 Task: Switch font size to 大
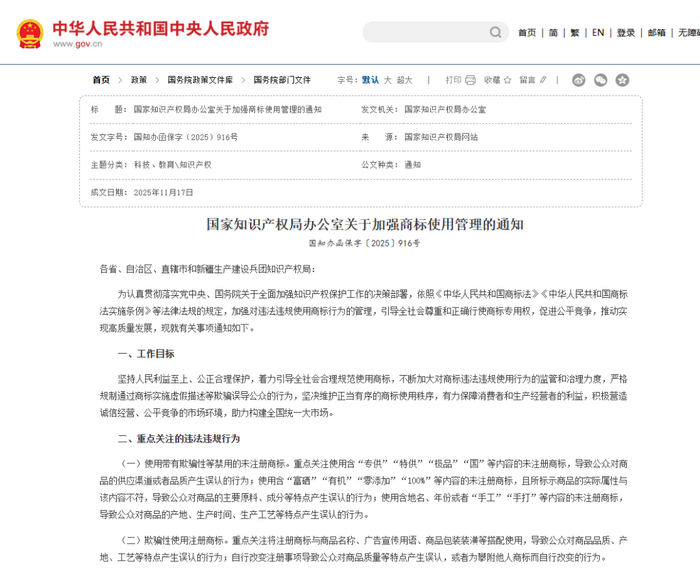(388, 80)
